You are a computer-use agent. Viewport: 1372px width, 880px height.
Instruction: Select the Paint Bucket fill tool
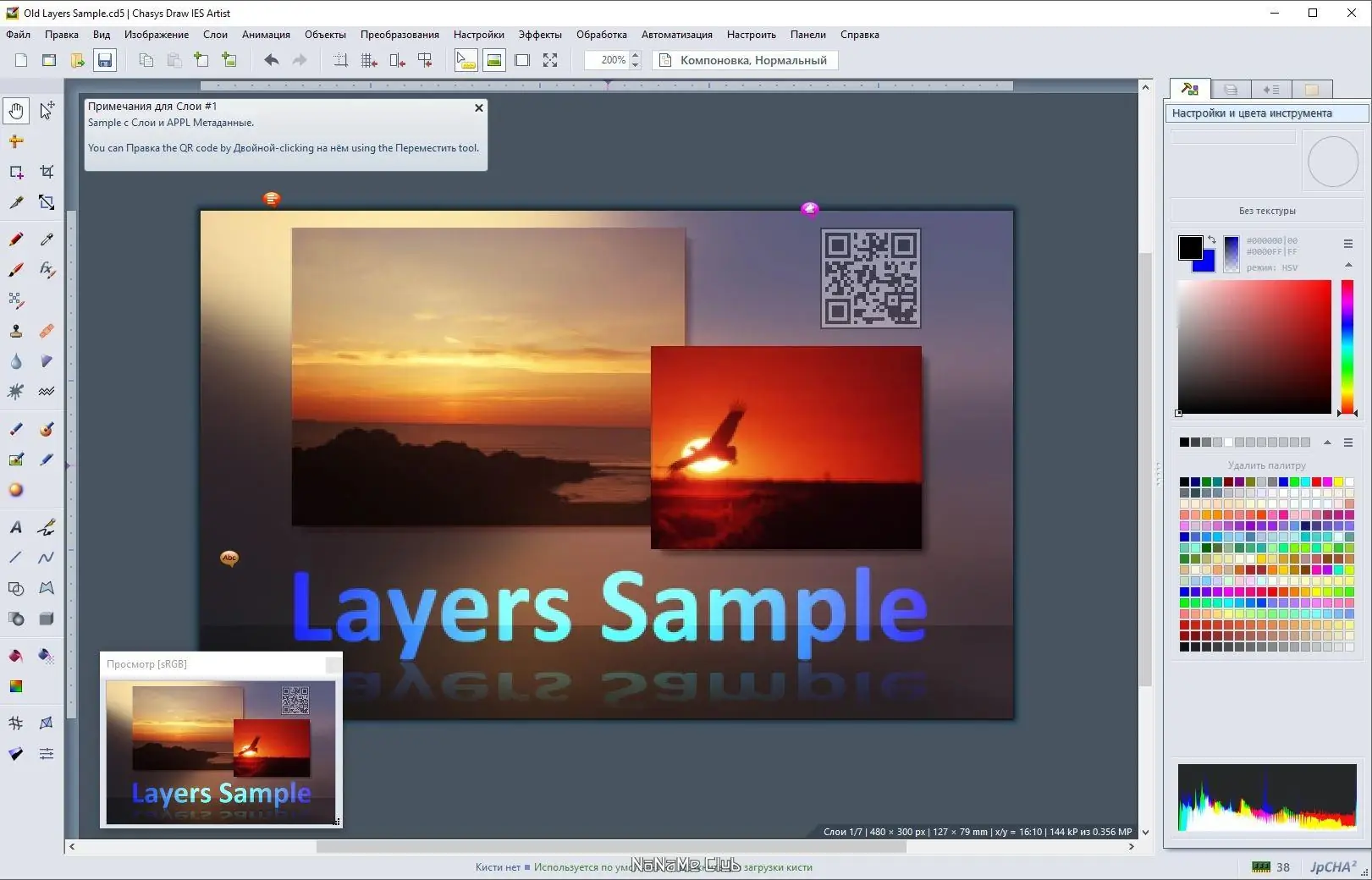click(x=16, y=656)
